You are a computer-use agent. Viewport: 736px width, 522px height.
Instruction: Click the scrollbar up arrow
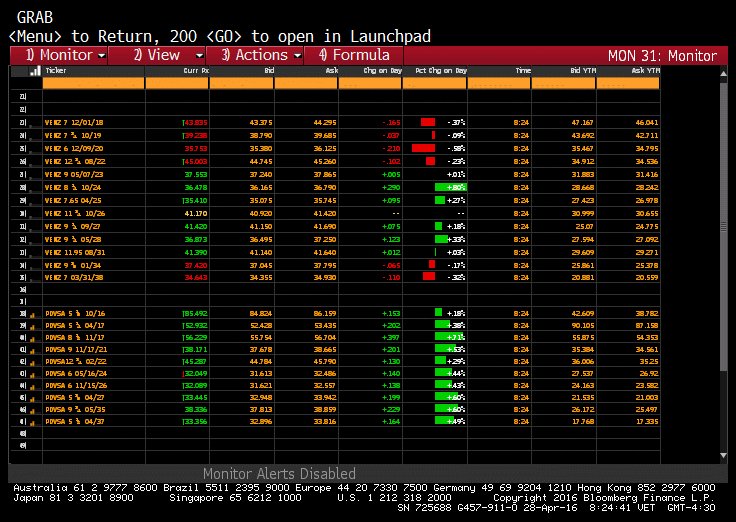(723, 74)
